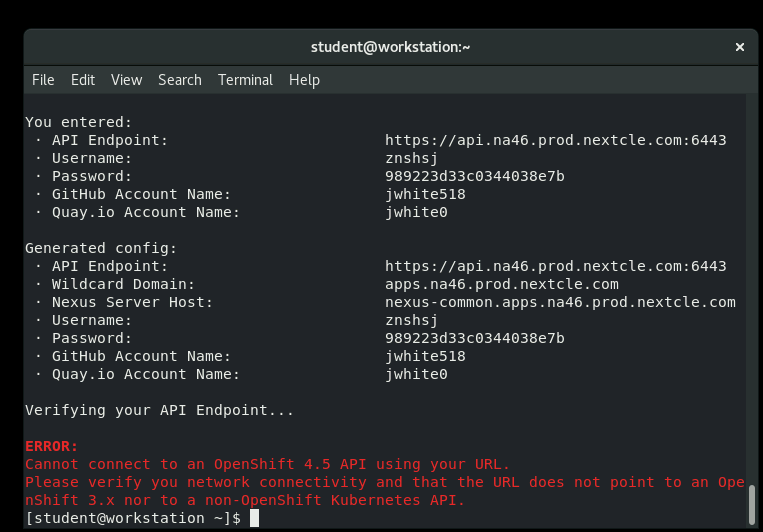The width and height of the screenshot is (763, 532).
Task: Click the password value under Generated config
Action: coord(474,338)
